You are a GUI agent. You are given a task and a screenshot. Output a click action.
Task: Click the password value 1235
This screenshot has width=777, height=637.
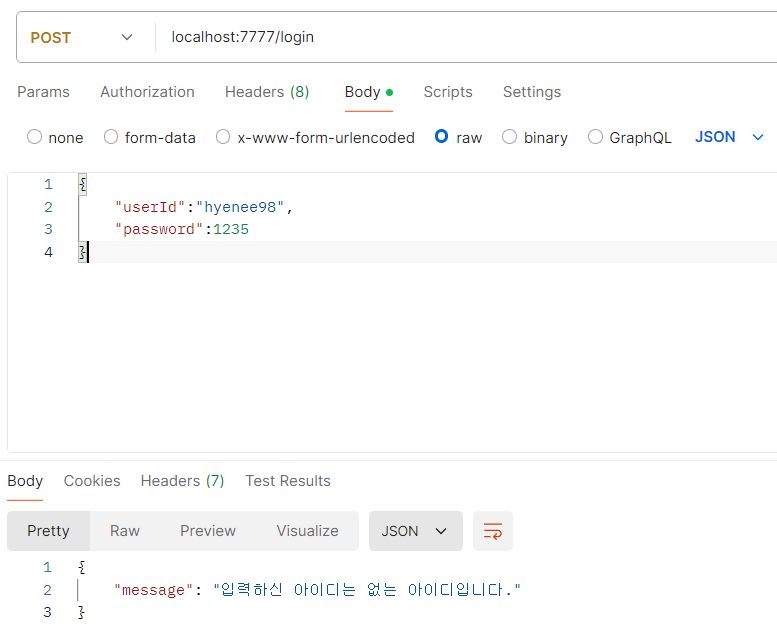click(x=231, y=230)
